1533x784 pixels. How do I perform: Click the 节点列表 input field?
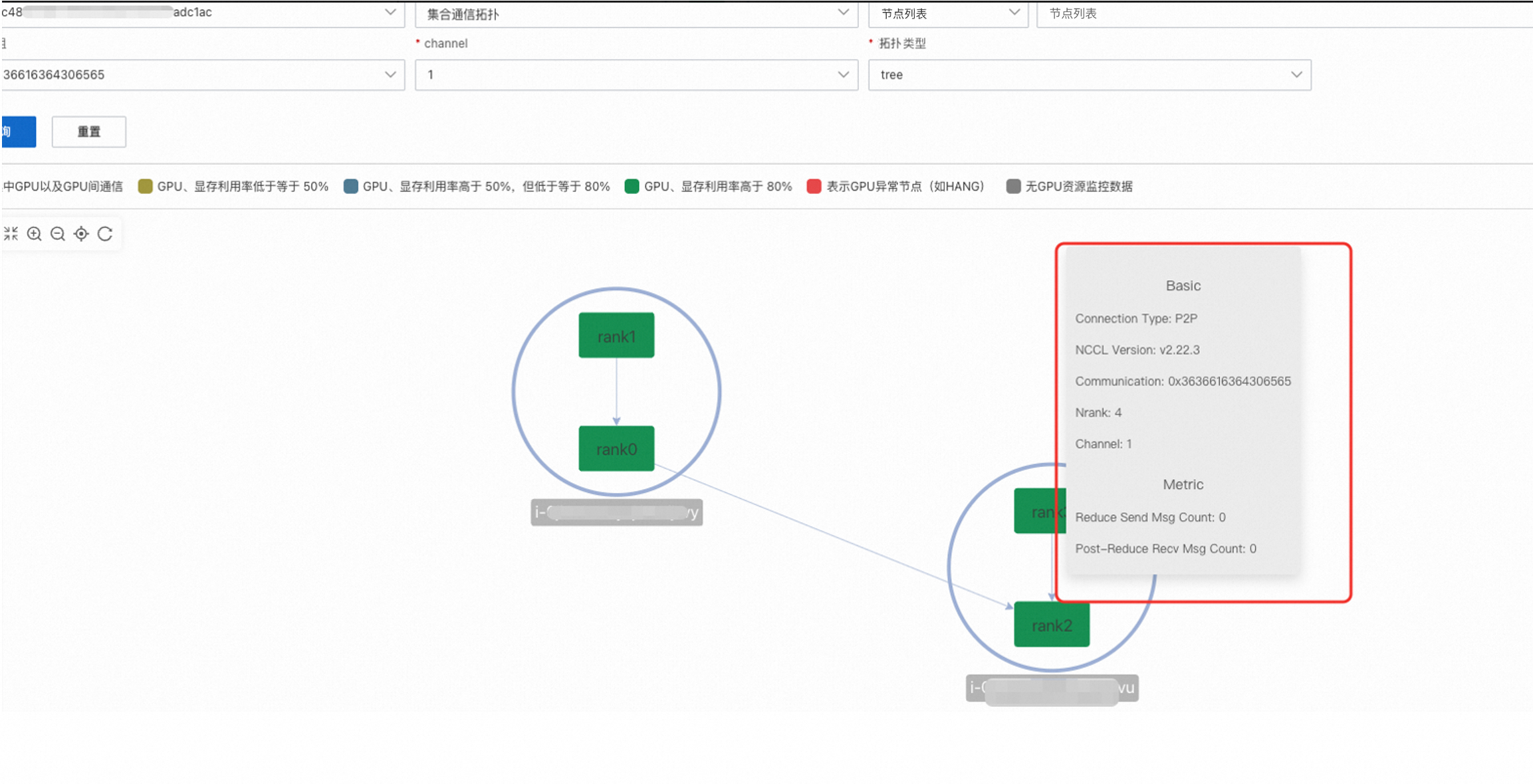pyautogui.click(x=1283, y=13)
